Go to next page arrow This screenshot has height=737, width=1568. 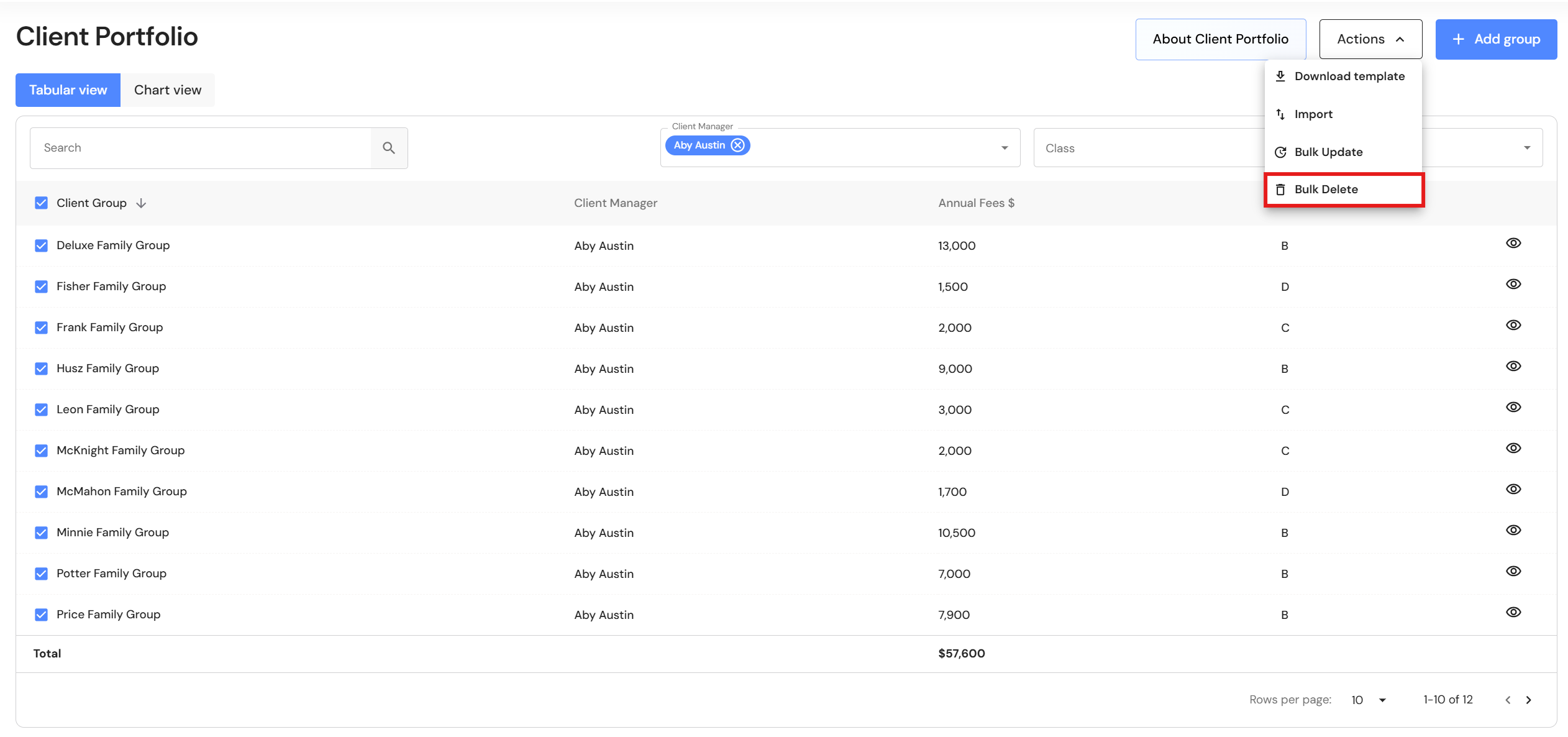pos(1529,700)
